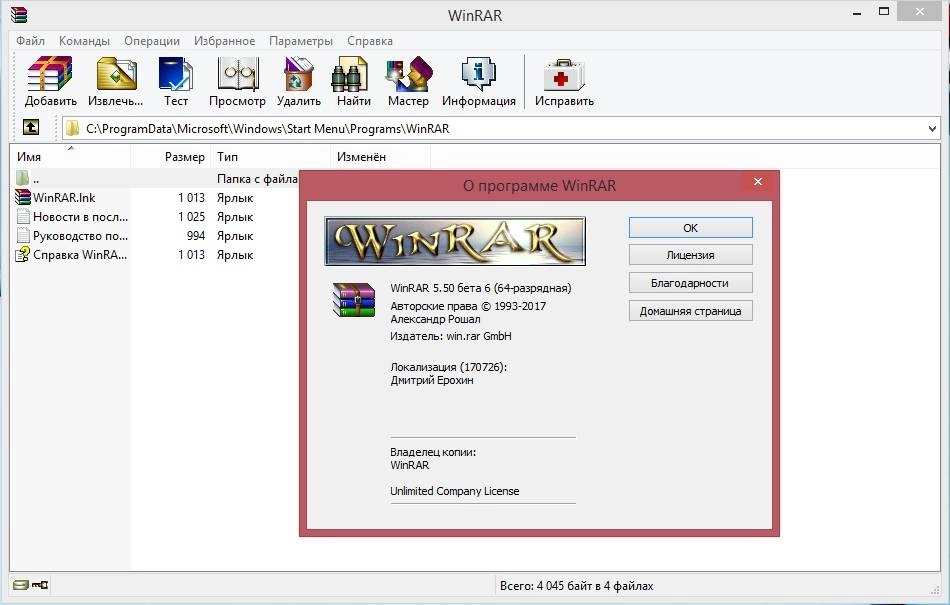This screenshot has width=950, height=605.
Task: Sort by Тип column header
Action: (271, 156)
